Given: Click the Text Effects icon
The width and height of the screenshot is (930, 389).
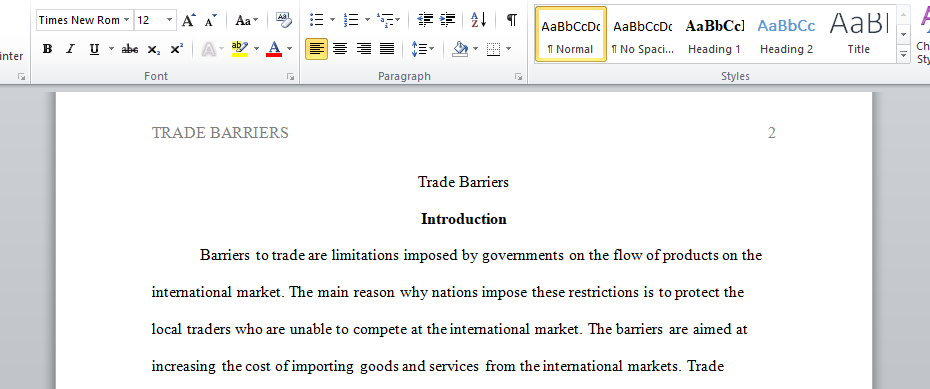Looking at the screenshot, I should tap(208, 49).
